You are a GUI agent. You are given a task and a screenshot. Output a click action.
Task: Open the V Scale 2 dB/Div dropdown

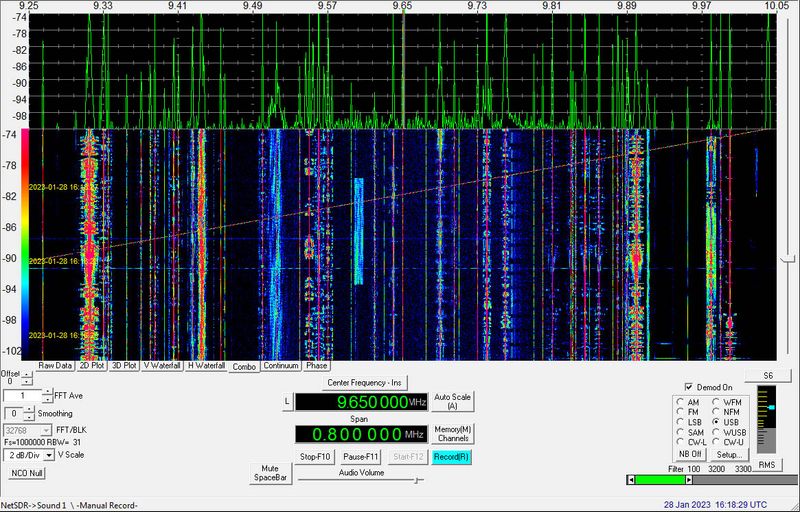(x=29, y=455)
